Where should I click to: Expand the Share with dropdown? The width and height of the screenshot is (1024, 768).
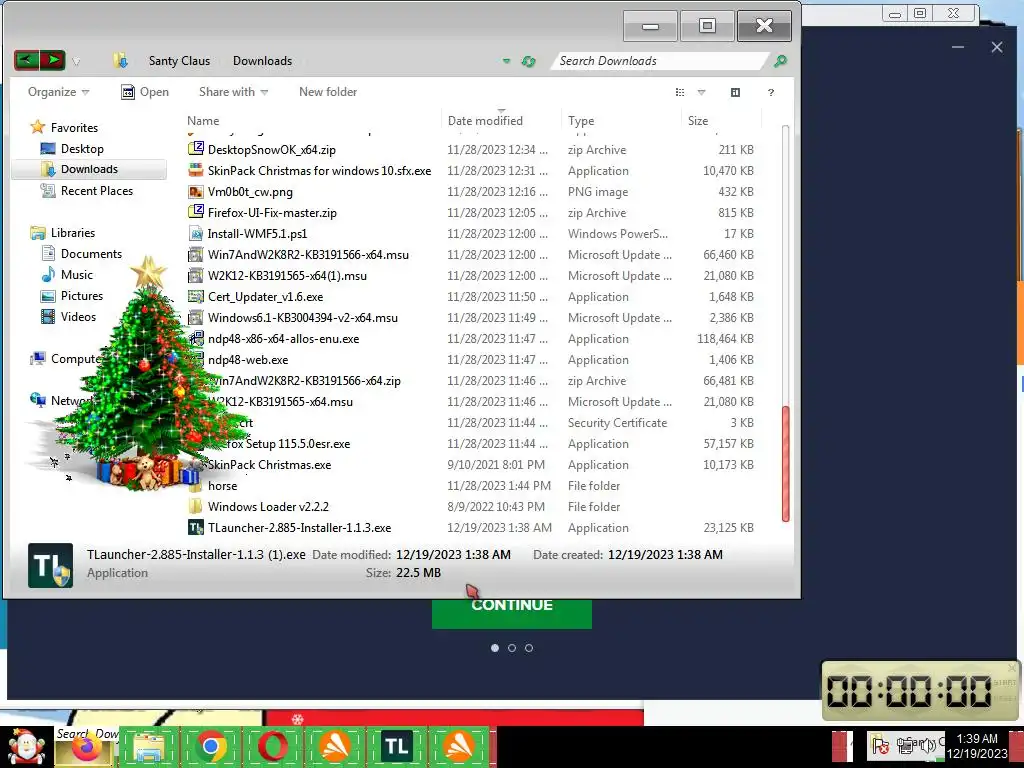(233, 92)
